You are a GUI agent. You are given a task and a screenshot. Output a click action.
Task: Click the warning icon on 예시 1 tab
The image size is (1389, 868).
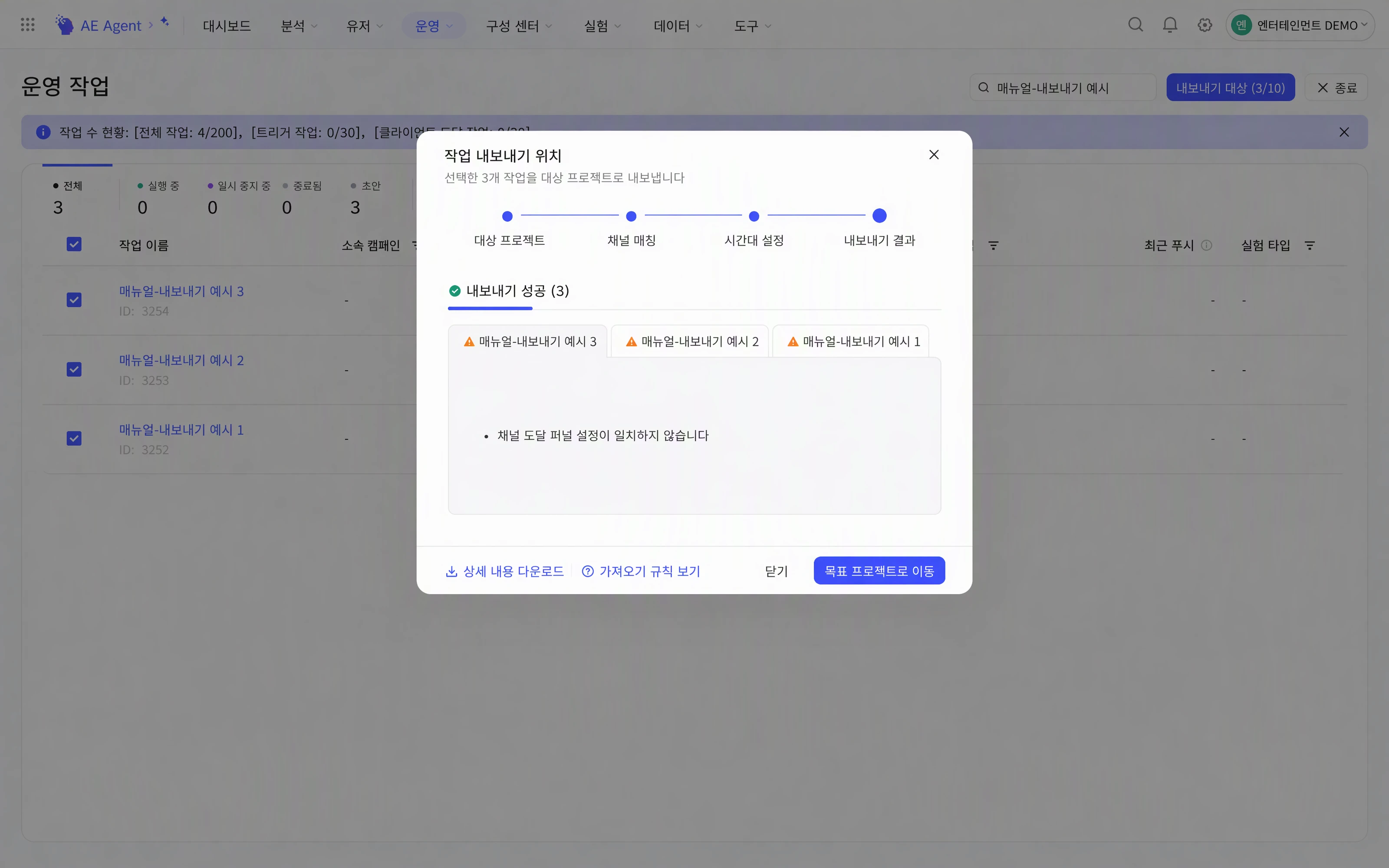(793, 342)
